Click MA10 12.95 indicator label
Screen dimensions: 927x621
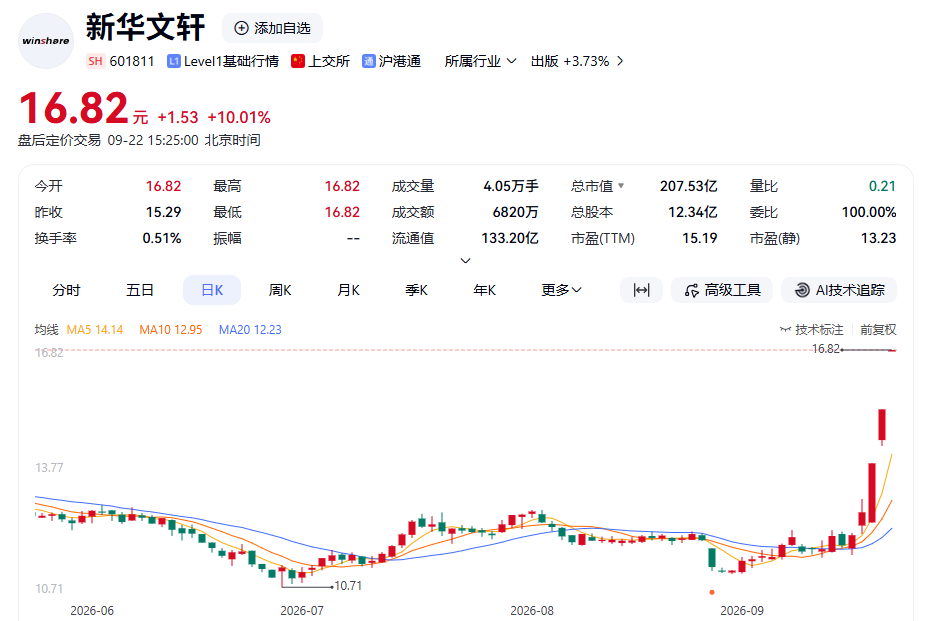(x=171, y=329)
